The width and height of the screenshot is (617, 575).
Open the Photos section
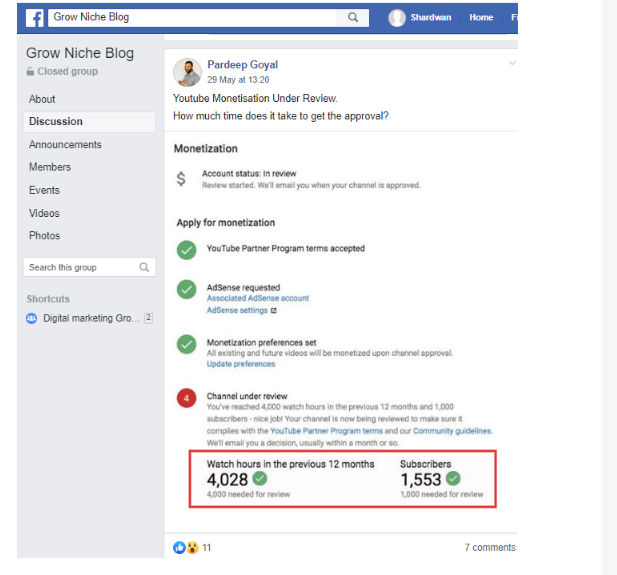(44, 236)
